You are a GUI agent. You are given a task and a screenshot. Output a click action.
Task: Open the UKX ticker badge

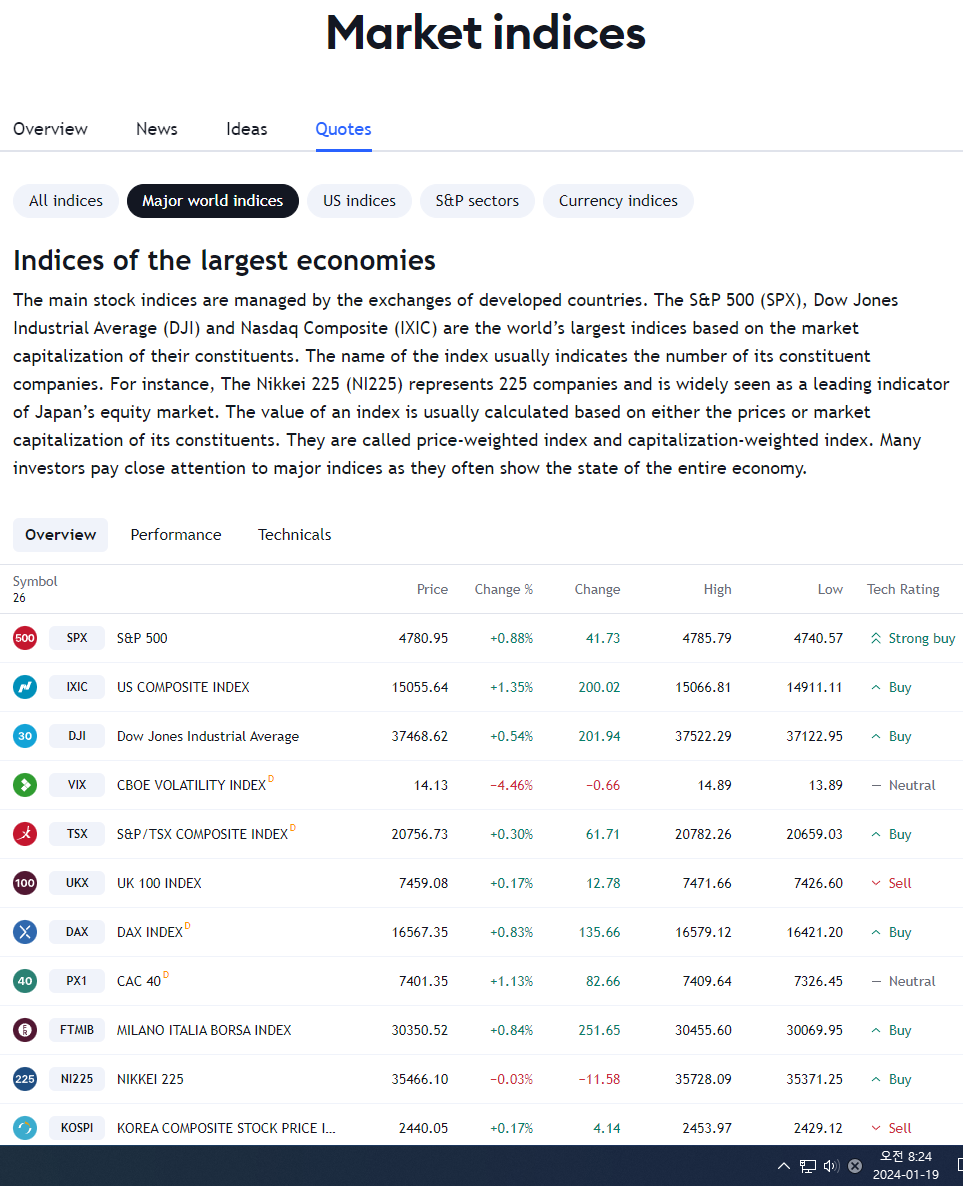point(77,883)
